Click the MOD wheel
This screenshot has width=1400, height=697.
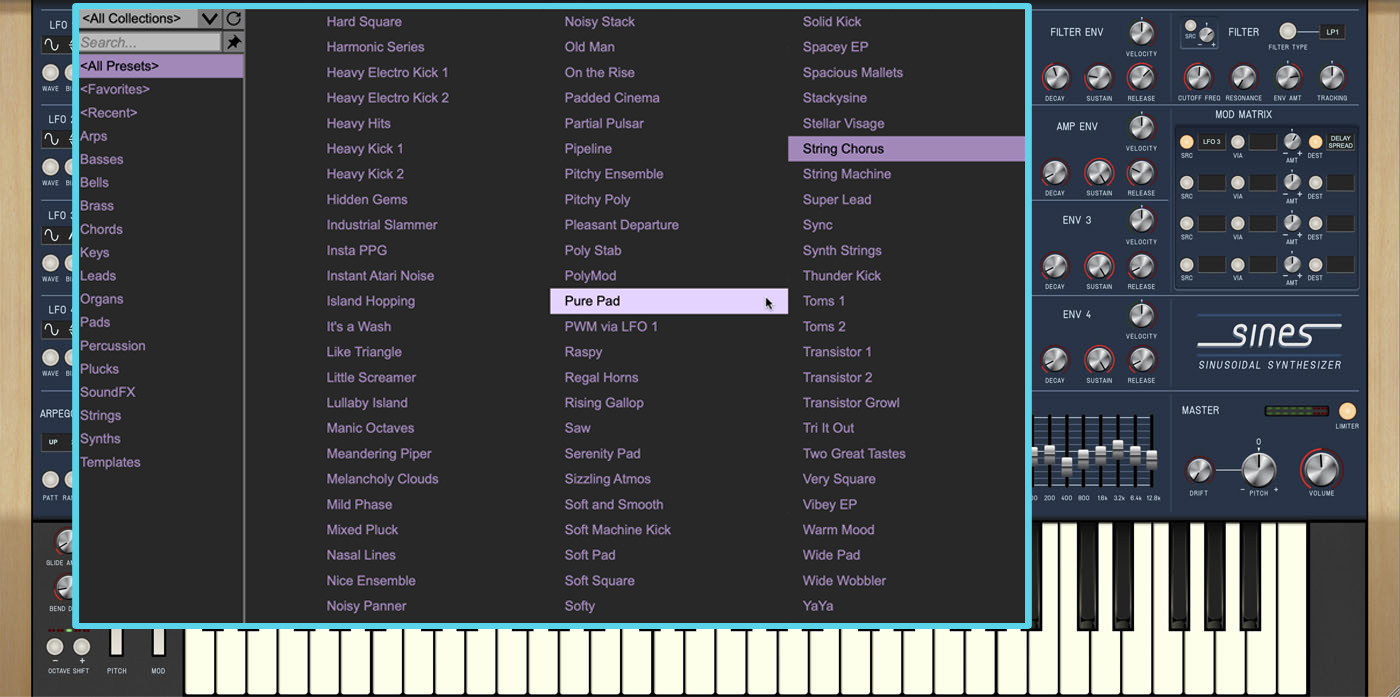[158, 641]
